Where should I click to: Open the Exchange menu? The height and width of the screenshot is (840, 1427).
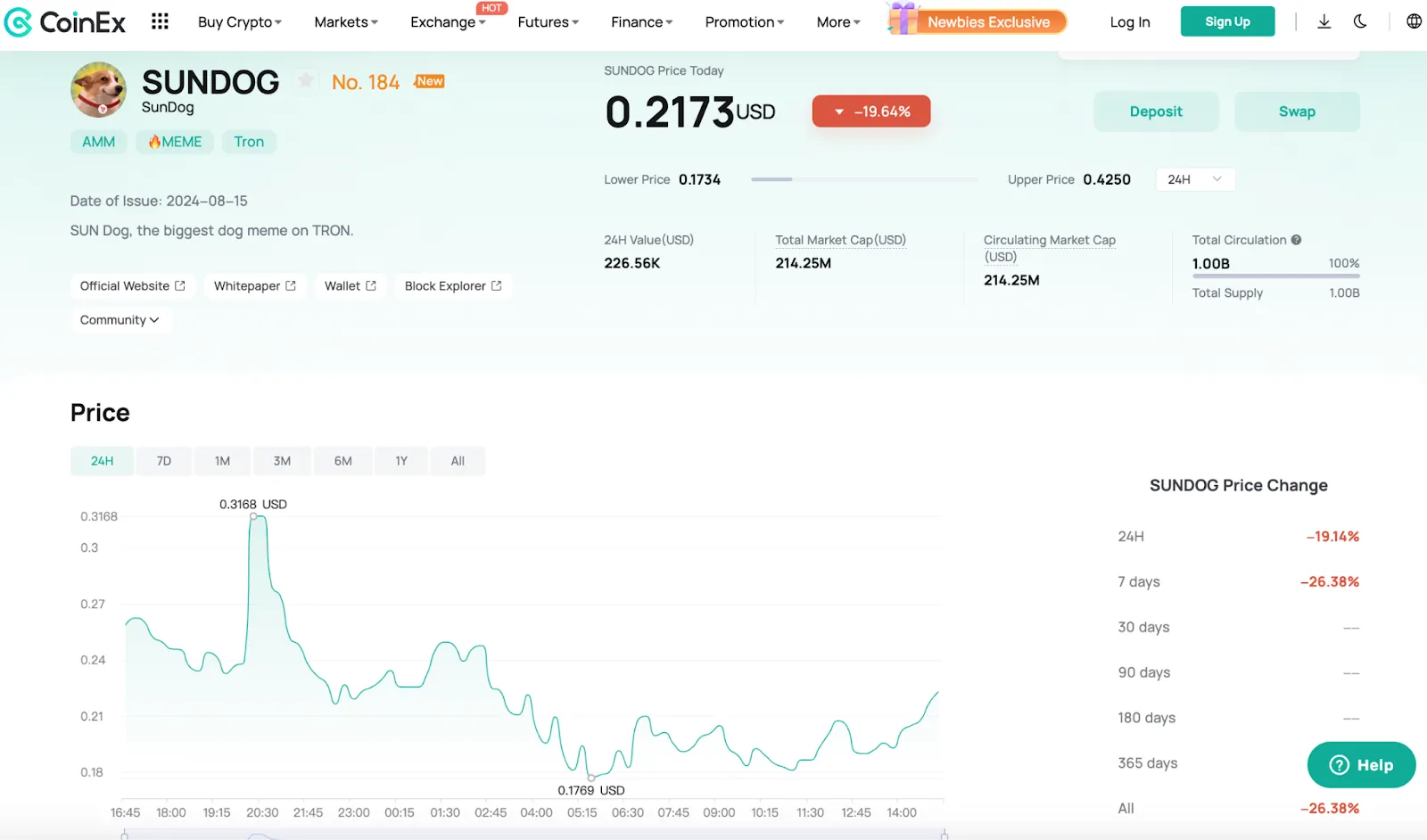[448, 21]
